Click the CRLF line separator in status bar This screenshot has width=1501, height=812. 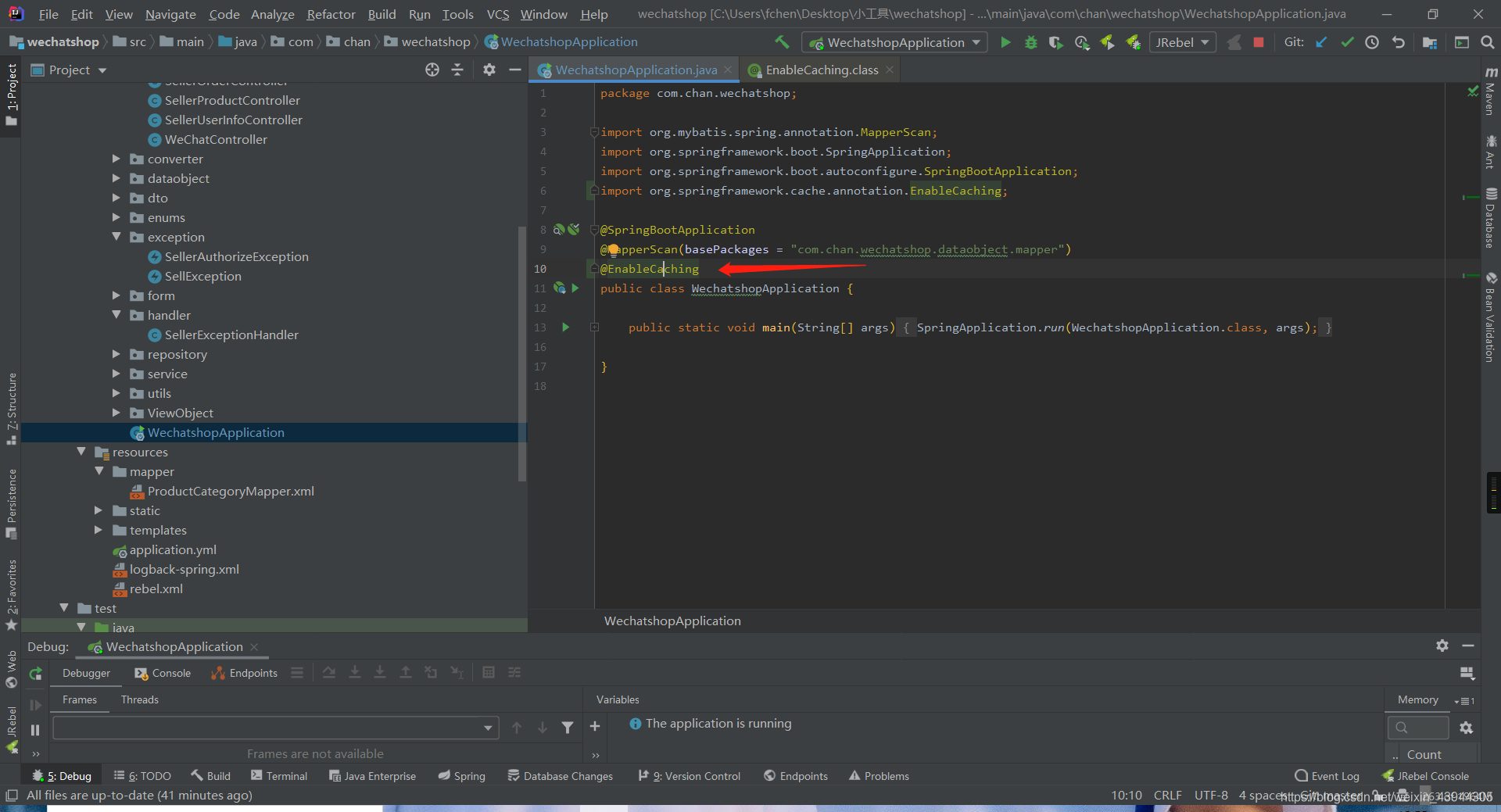point(1167,796)
